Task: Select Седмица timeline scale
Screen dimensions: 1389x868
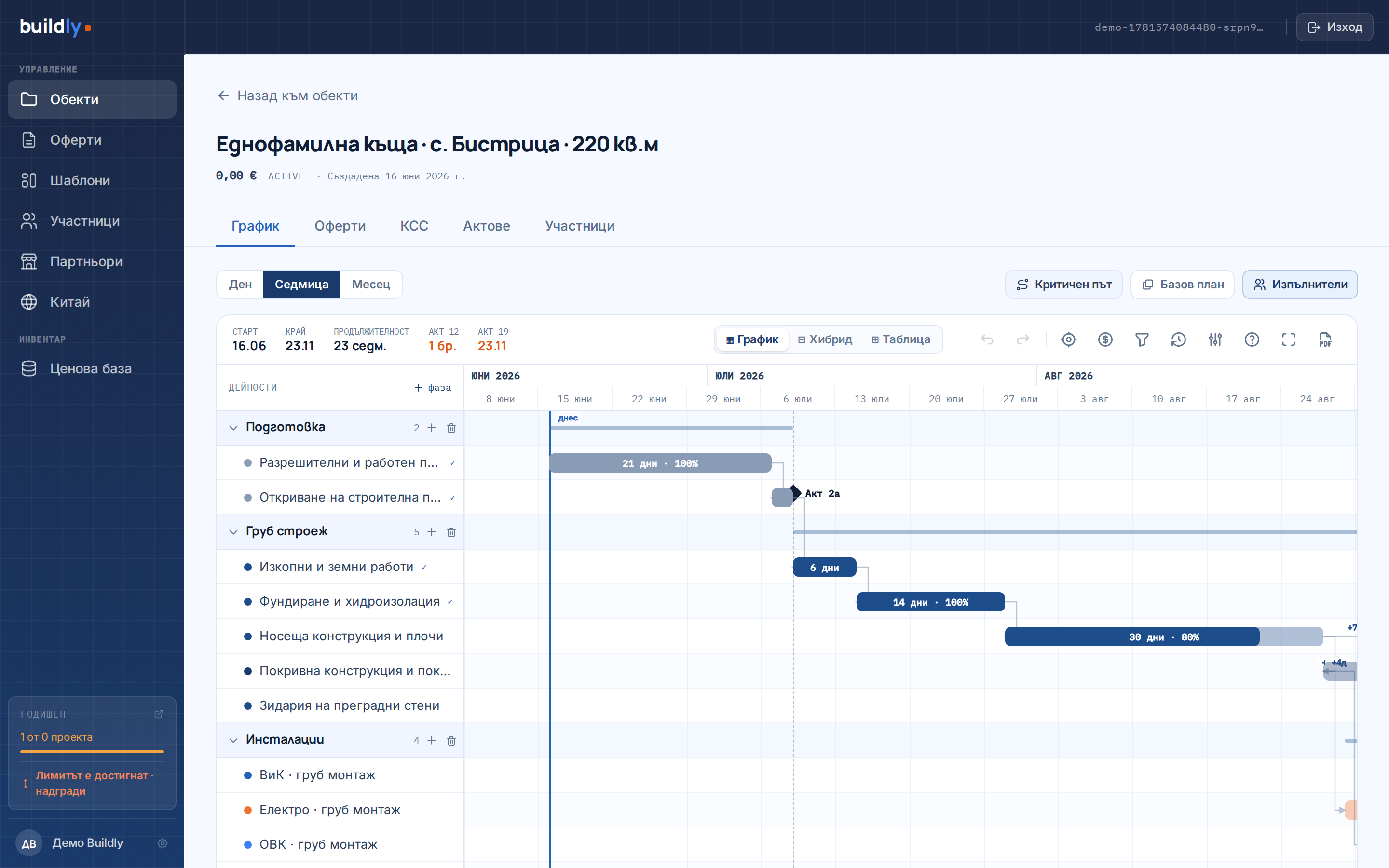Action: point(302,285)
